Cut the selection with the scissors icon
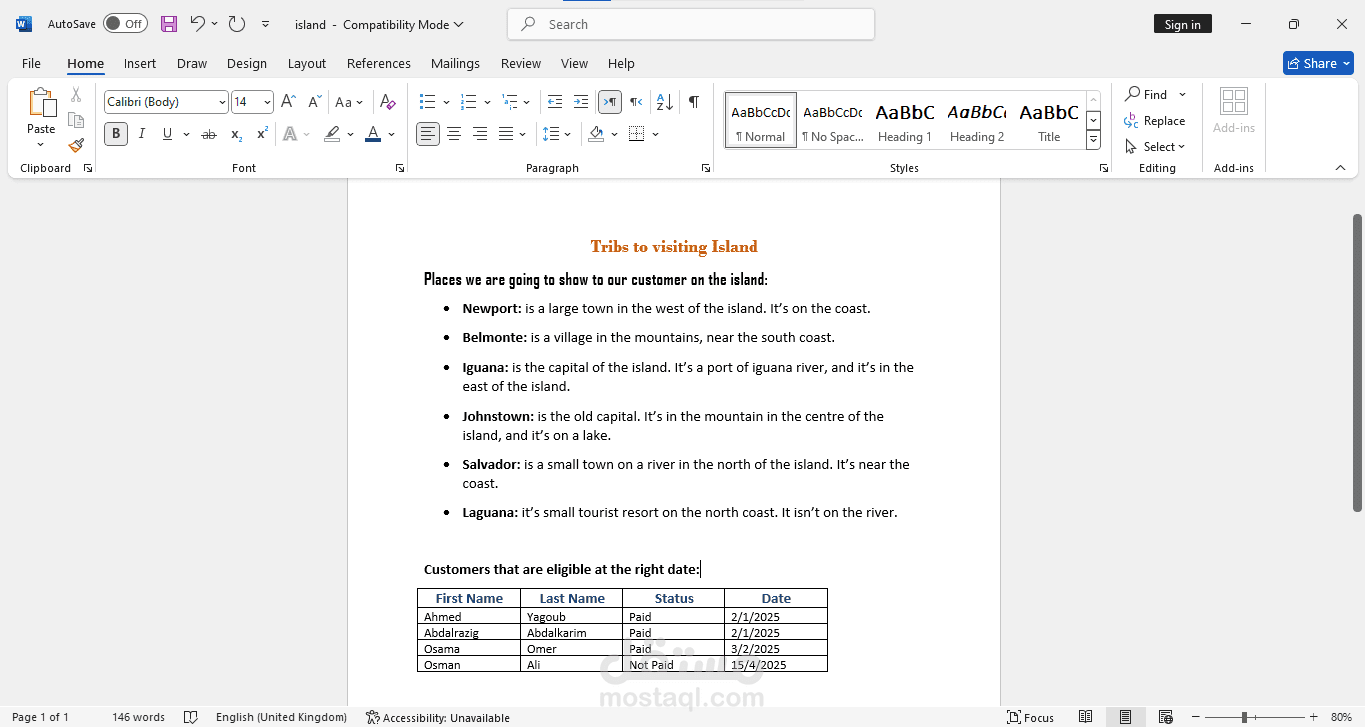The image size is (1365, 727). pyautogui.click(x=76, y=95)
